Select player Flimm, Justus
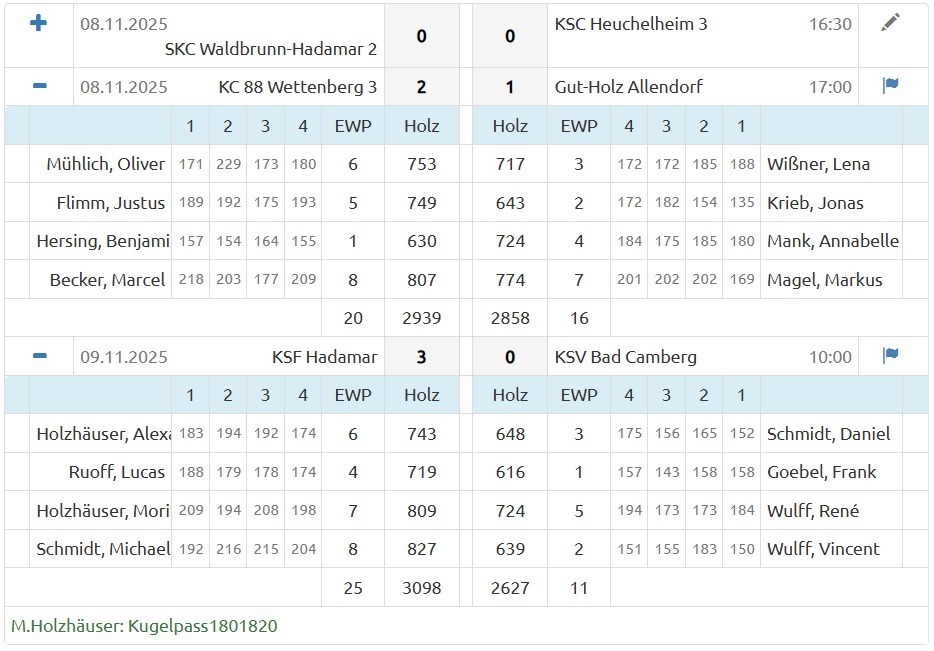The image size is (934, 651). [110, 203]
